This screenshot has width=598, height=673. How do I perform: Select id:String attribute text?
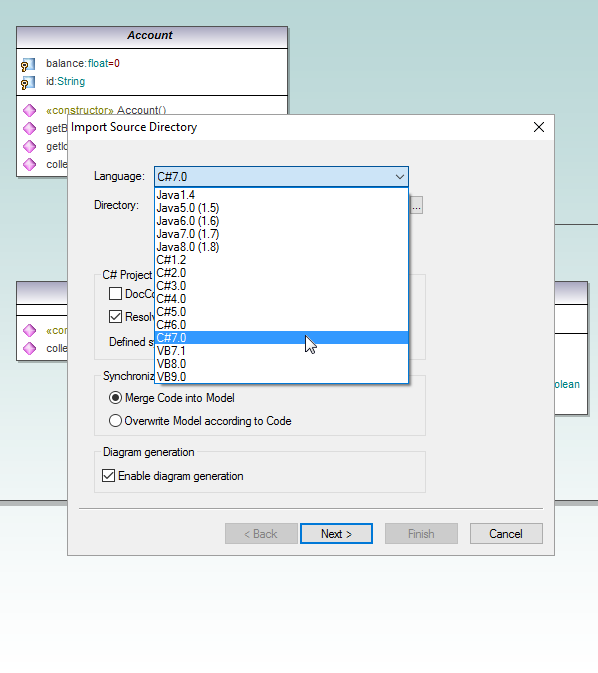[x=66, y=82]
